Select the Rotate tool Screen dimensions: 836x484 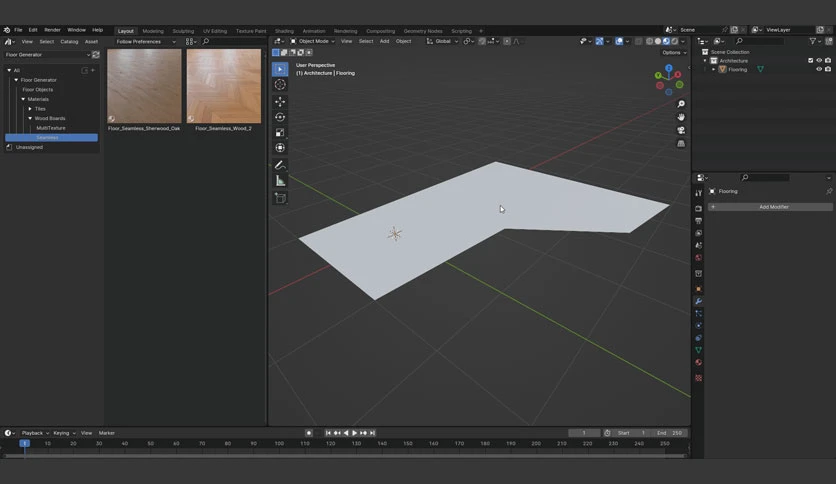280,117
